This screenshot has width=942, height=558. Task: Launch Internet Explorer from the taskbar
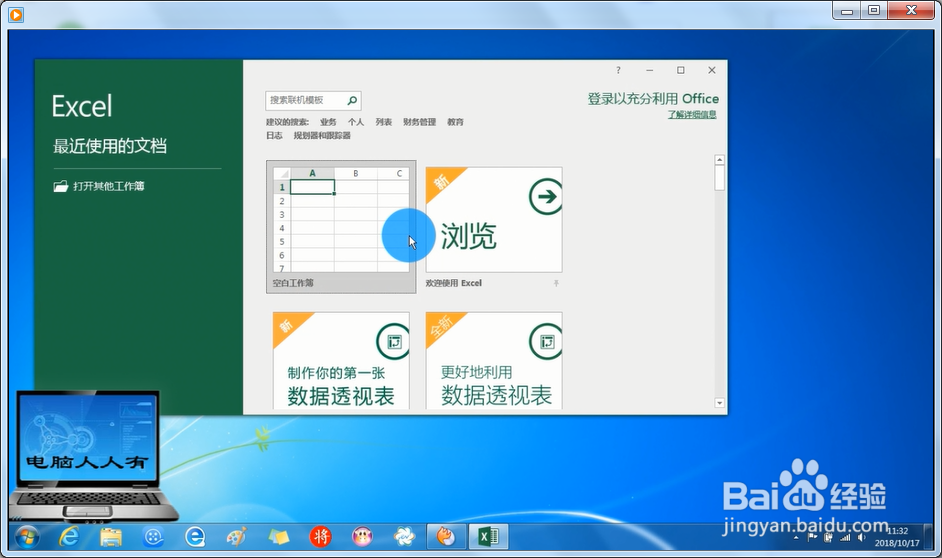(69, 536)
